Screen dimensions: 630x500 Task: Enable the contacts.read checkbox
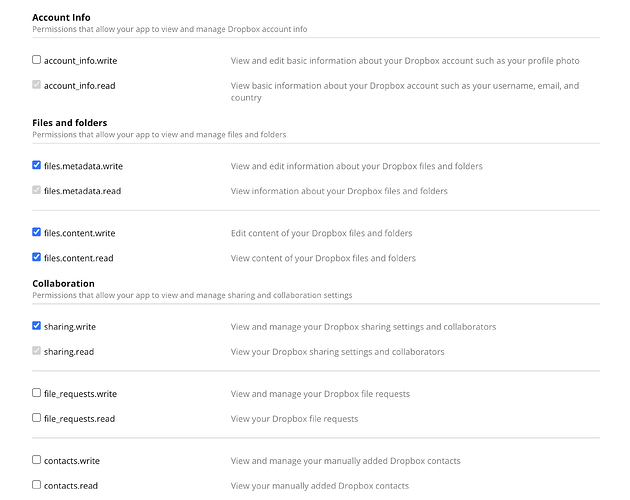coord(37,485)
